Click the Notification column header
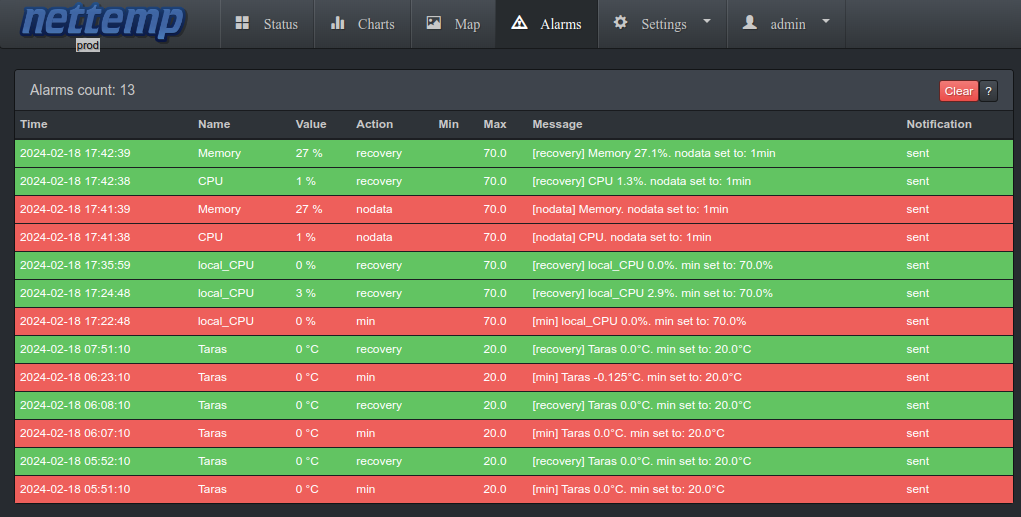Screen dimensions: 1021x517 click(938, 124)
